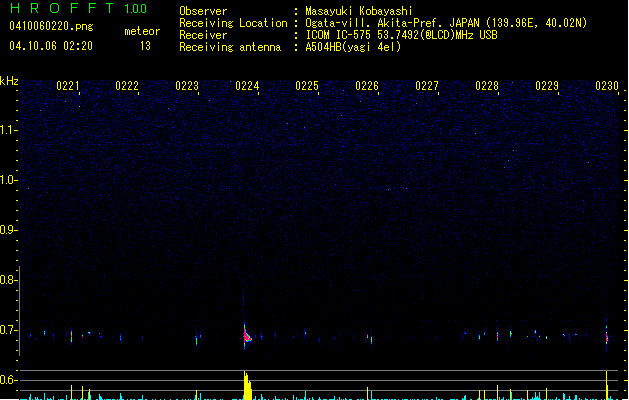Click the 0230 time marker
The width and height of the screenshot is (629, 400).
click(607, 86)
